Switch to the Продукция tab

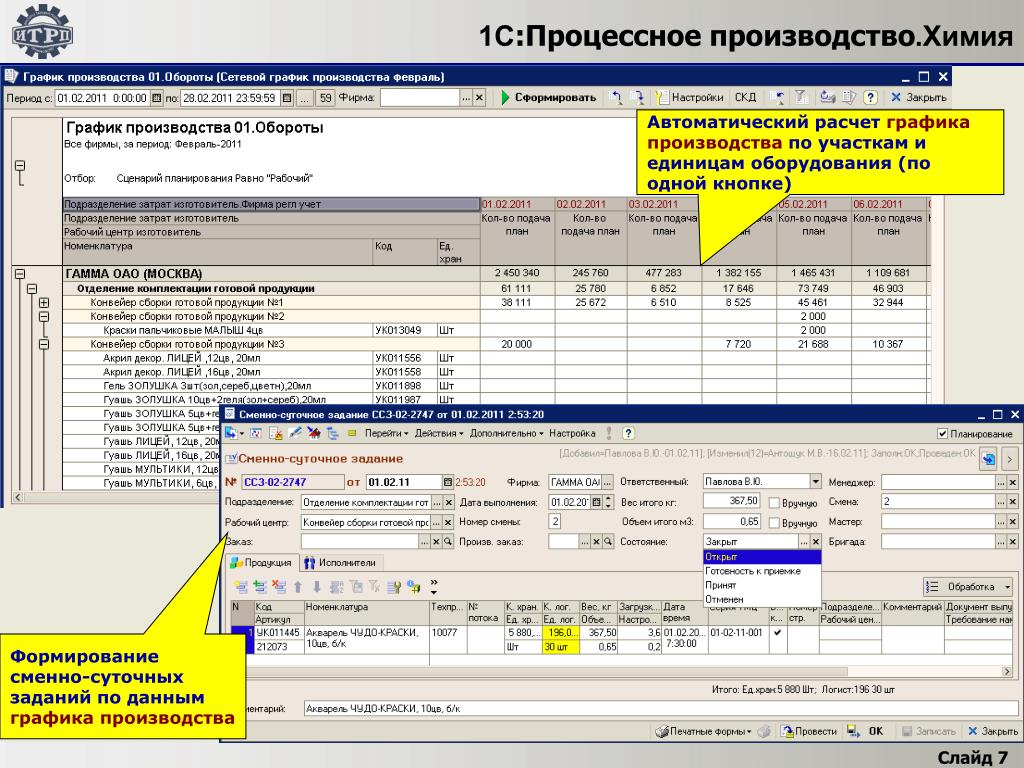[261, 563]
